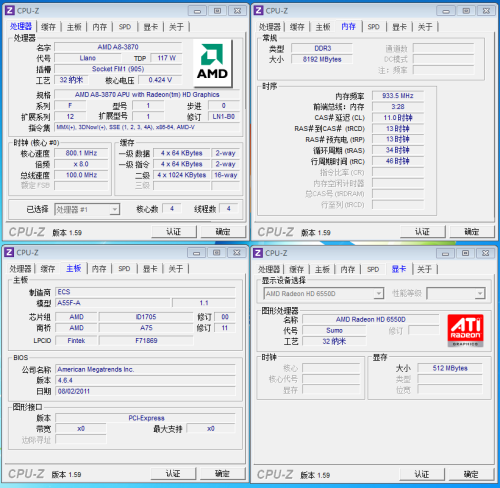Click the processor name field AMD A8-3870
This screenshot has width=500, height=488.
point(118,47)
